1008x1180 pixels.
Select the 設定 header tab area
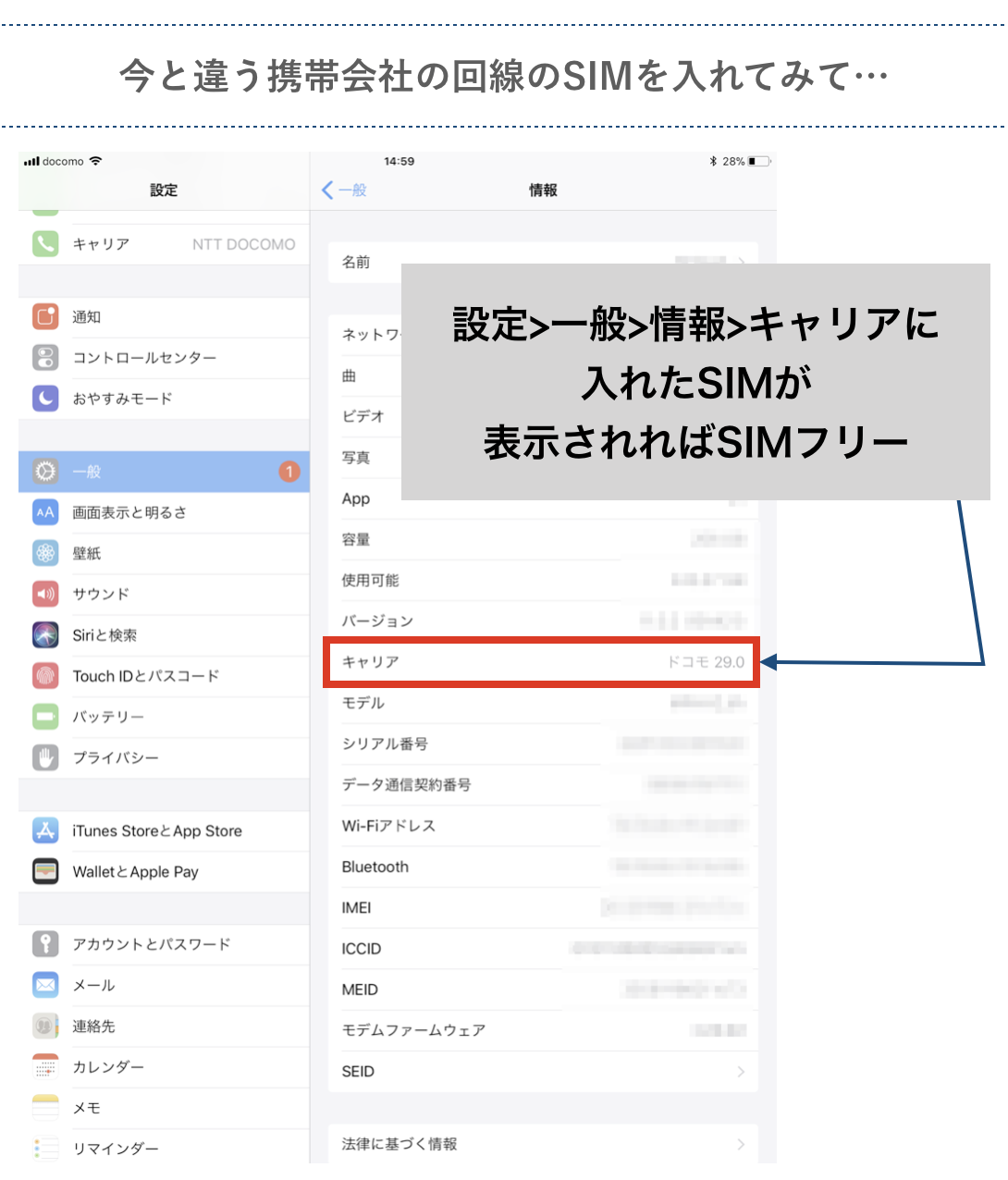[164, 190]
